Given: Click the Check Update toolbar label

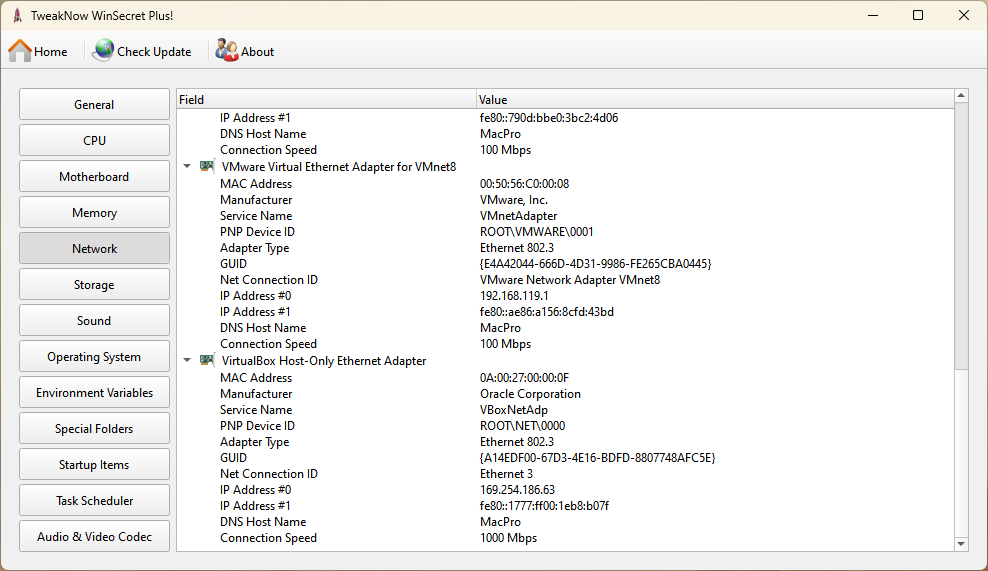Looking at the screenshot, I should click(154, 52).
